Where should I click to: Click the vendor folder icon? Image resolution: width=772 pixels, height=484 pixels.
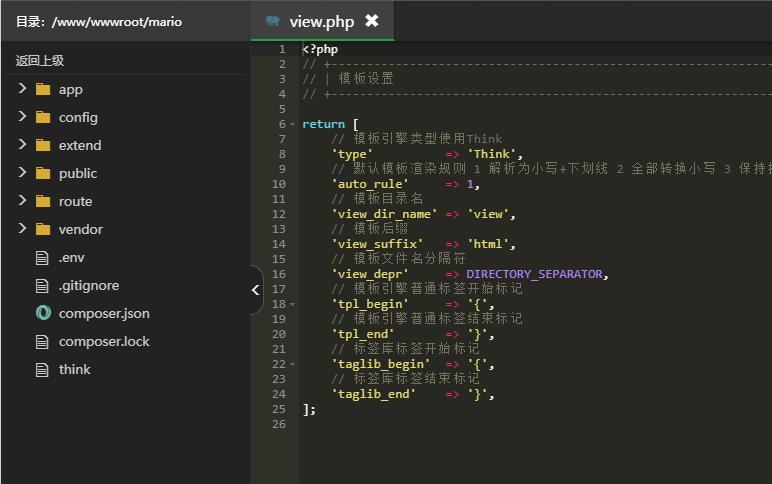(43, 229)
